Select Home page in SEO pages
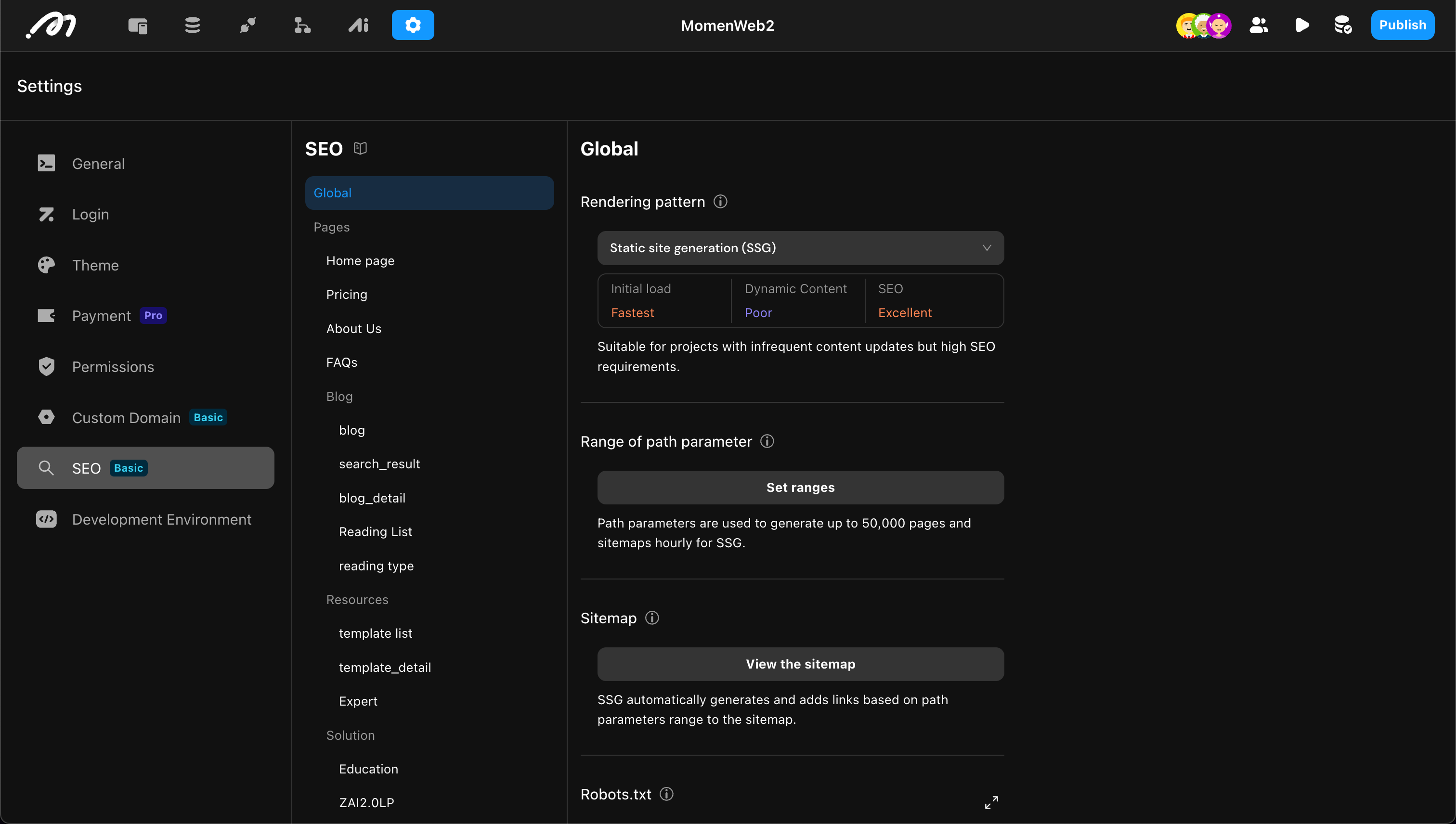 click(x=360, y=261)
